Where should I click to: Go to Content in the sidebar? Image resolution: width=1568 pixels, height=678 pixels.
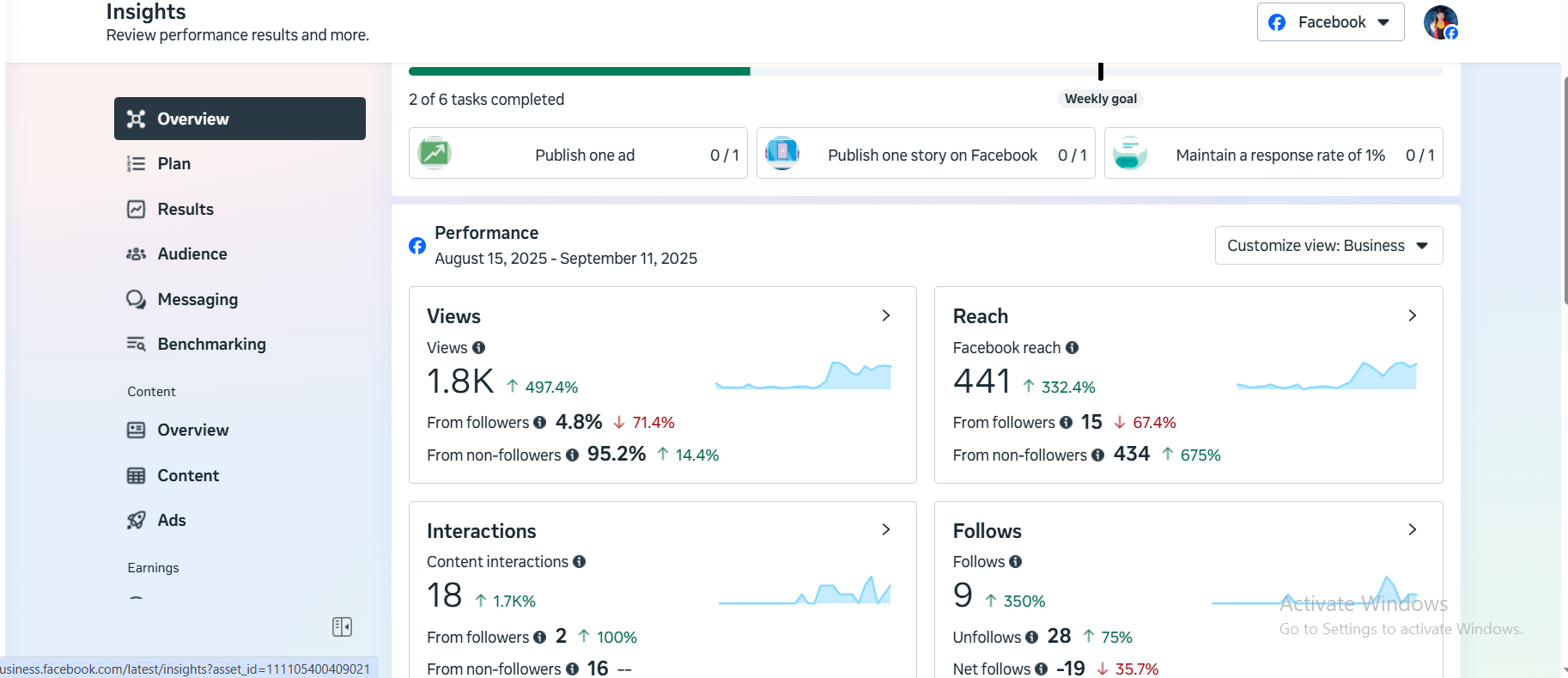tap(188, 476)
